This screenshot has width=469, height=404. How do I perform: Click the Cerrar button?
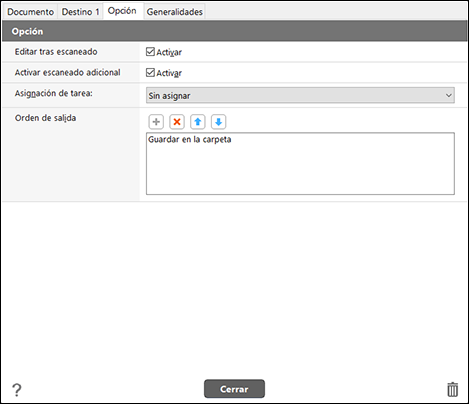tap(234, 389)
